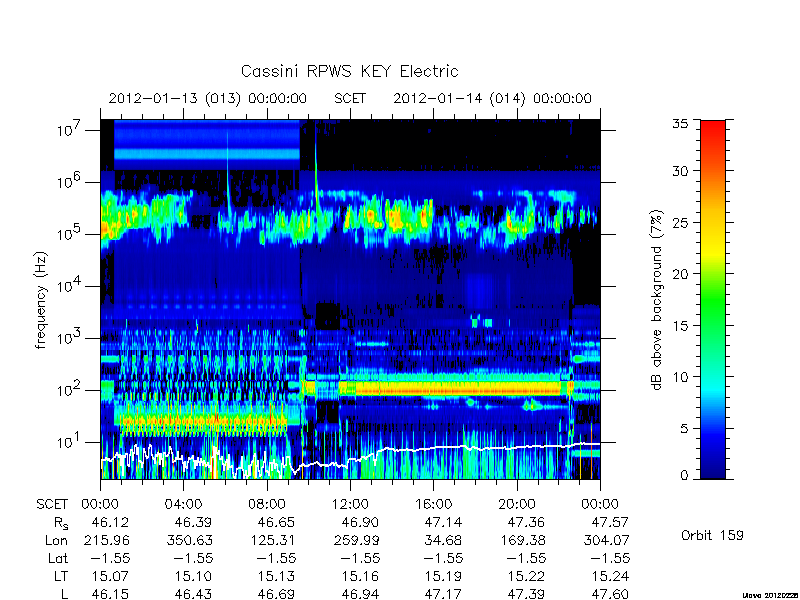Click the 25 value on the color scale
This screenshot has height=600, width=800.
(x=680, y=223)
